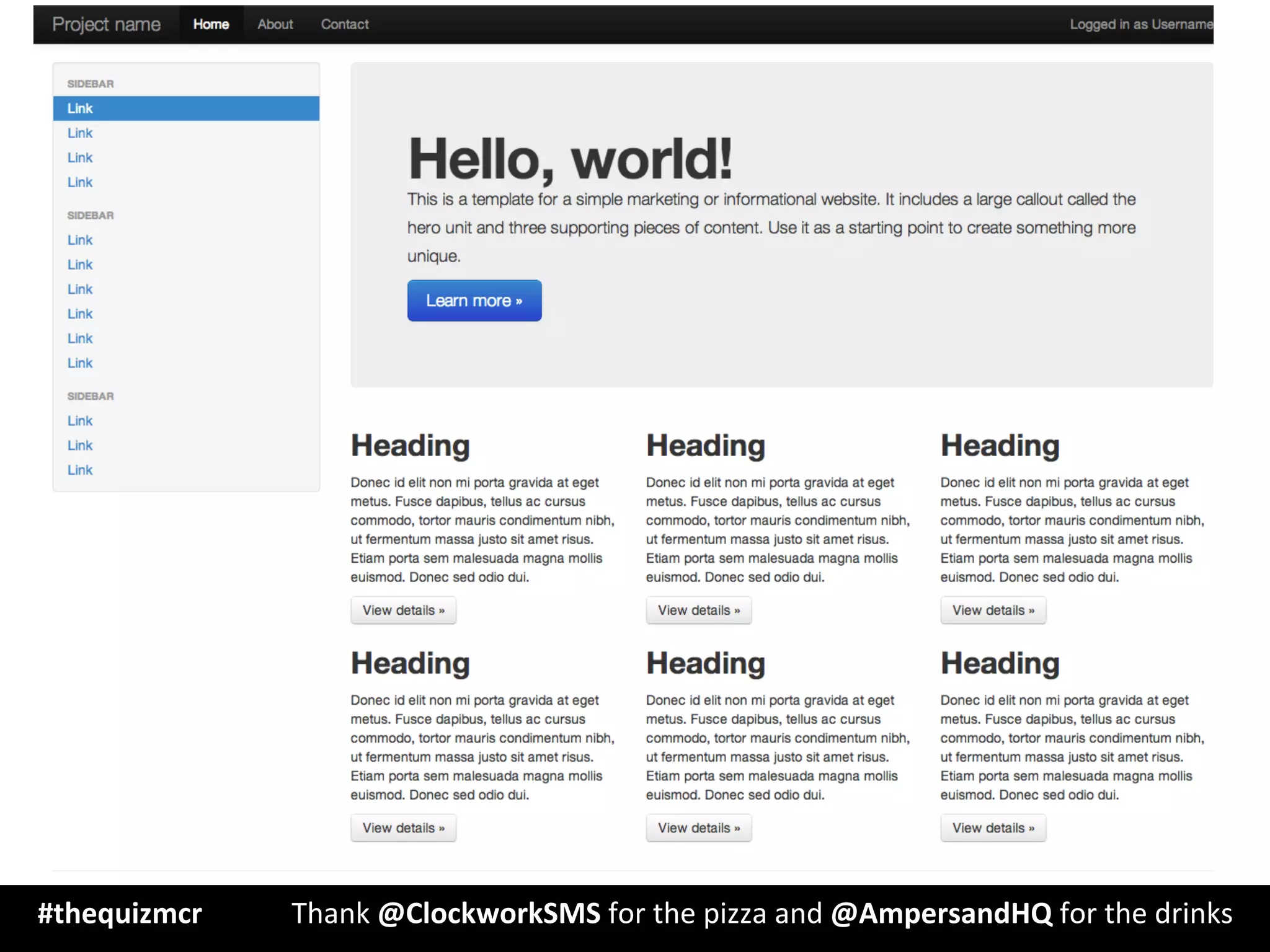Click the Logged in as Username text
1270x952 pixels.
pos(1140,24)
